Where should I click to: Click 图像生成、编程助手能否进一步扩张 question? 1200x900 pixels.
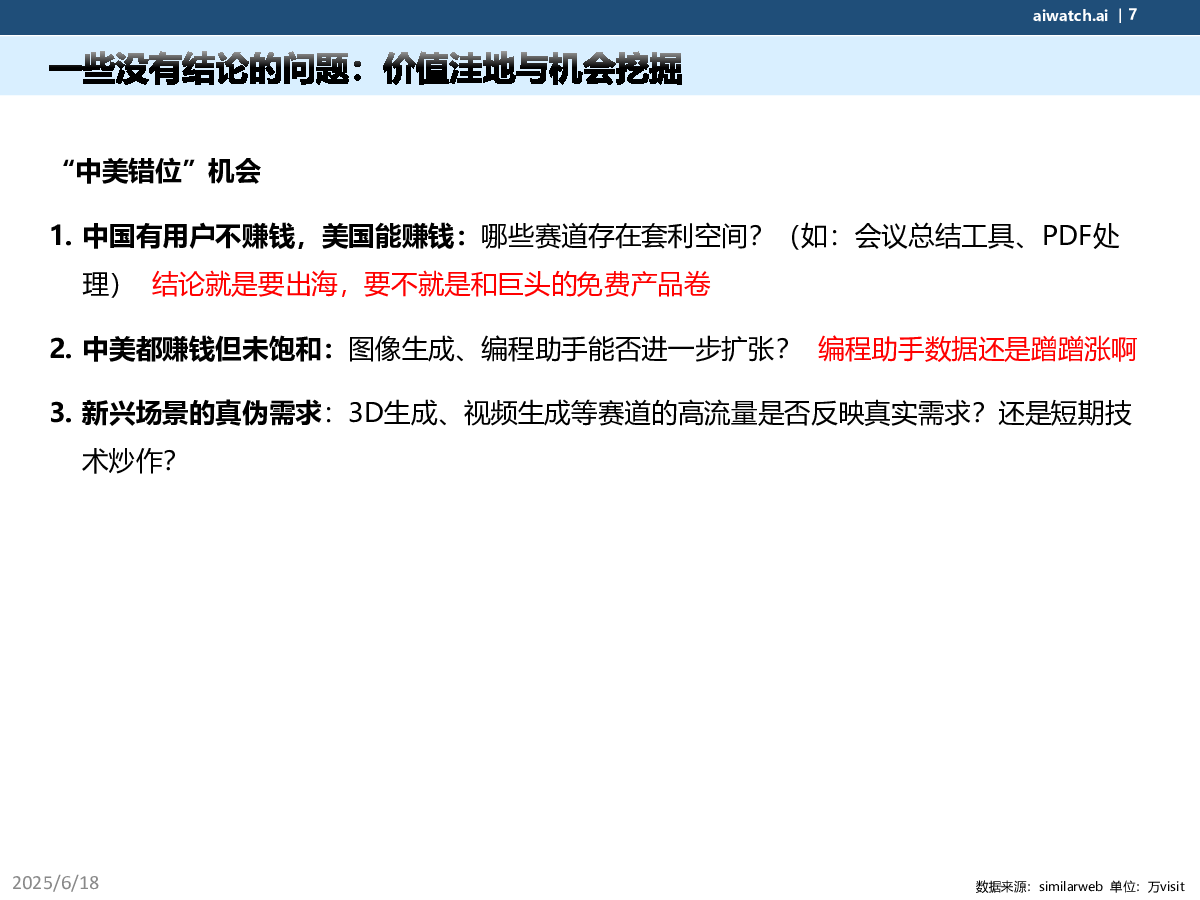[569, 349]
